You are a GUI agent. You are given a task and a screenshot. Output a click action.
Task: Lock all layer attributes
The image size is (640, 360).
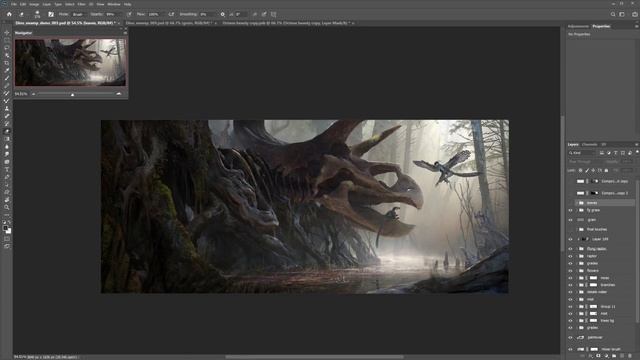click(x=607, y=170)
